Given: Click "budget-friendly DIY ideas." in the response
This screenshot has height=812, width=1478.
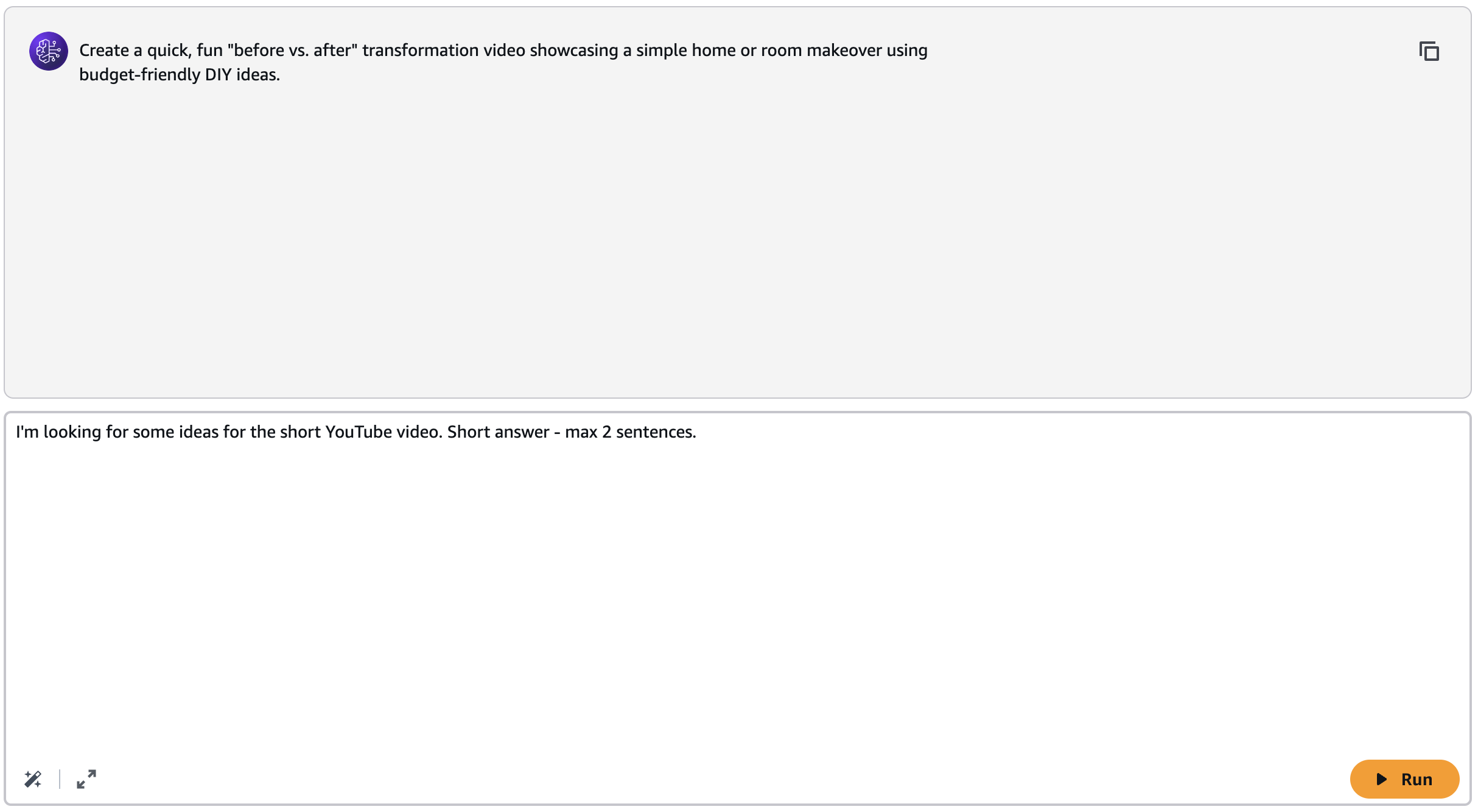Looking at the screenshot, I should (180, 75).
